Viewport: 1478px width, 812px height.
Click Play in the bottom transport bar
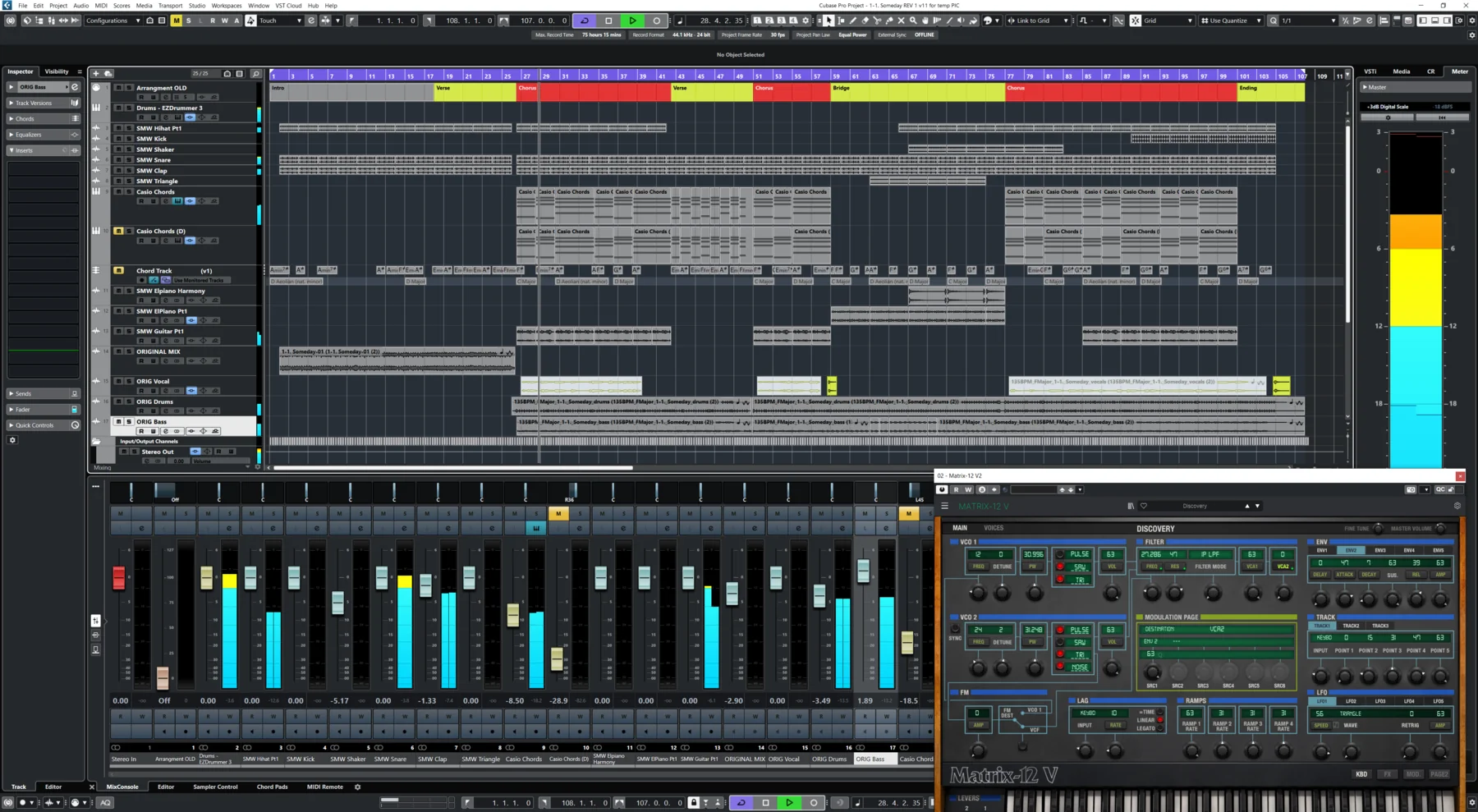click(x=789, y=802)
